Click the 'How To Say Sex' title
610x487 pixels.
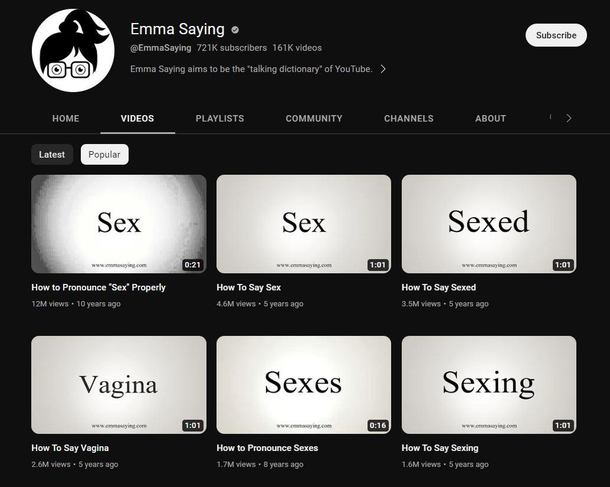point(249,287)
